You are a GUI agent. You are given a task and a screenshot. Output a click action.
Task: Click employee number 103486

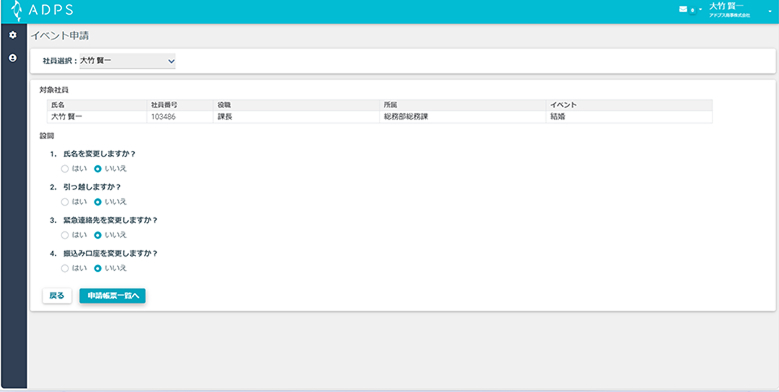coord(180,117)
